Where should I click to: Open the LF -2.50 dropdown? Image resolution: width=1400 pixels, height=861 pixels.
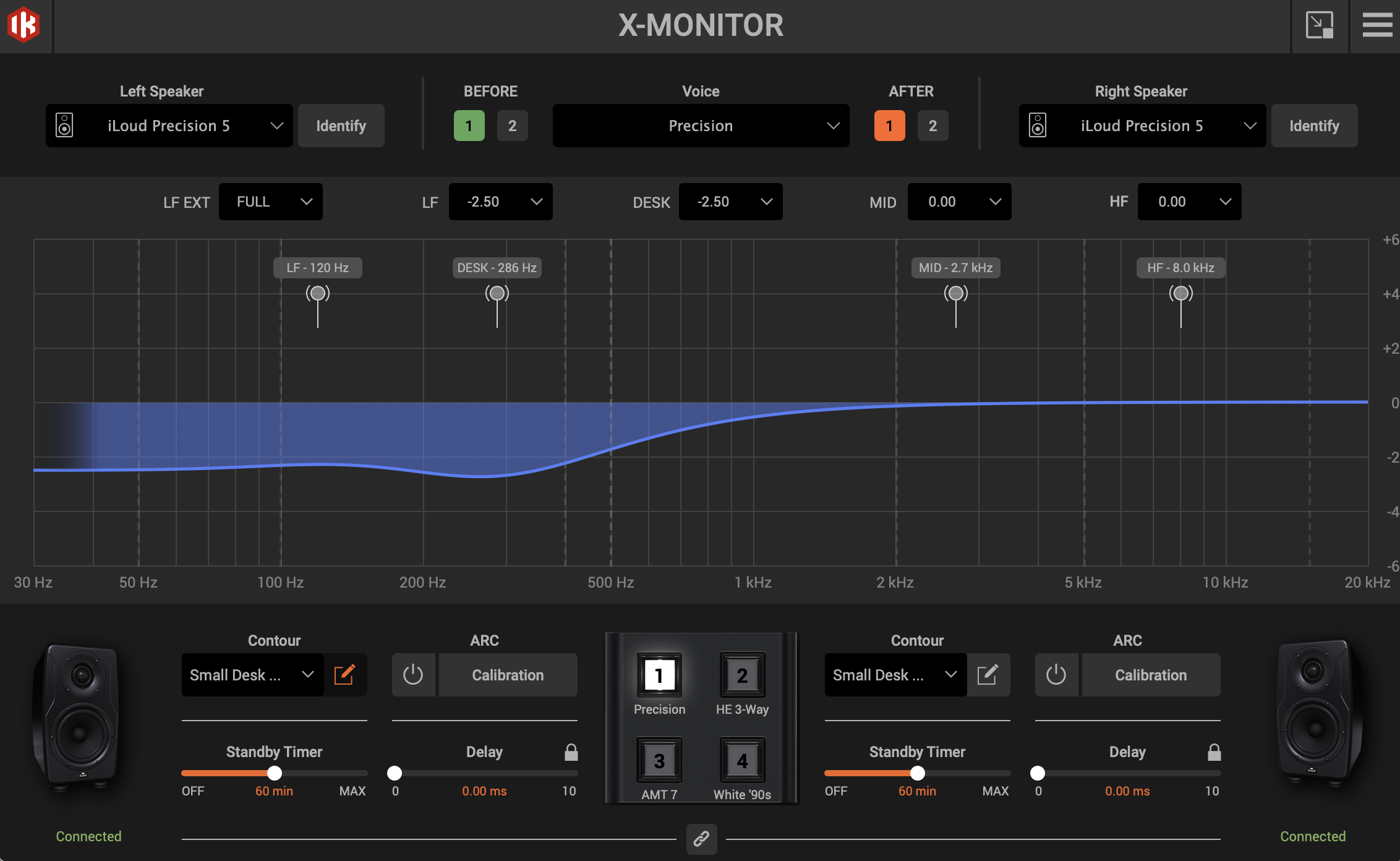(501, 202)
